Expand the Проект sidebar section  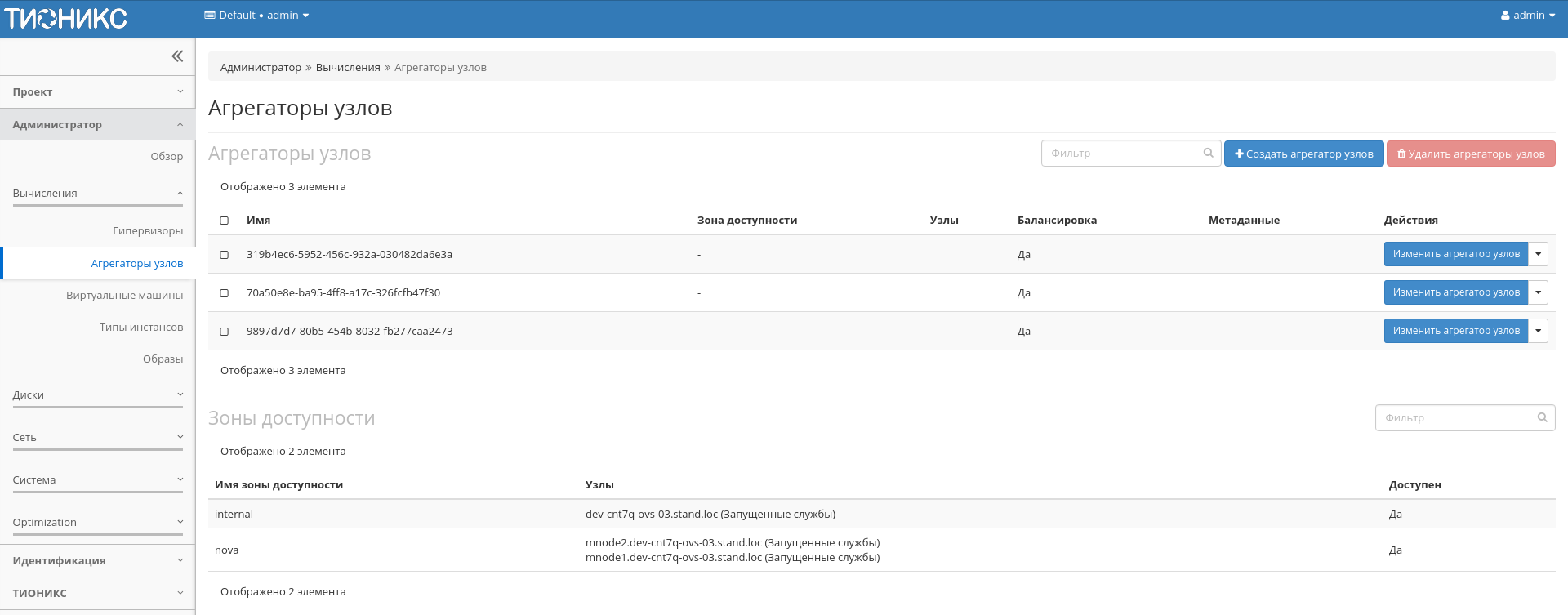(97, 92)
